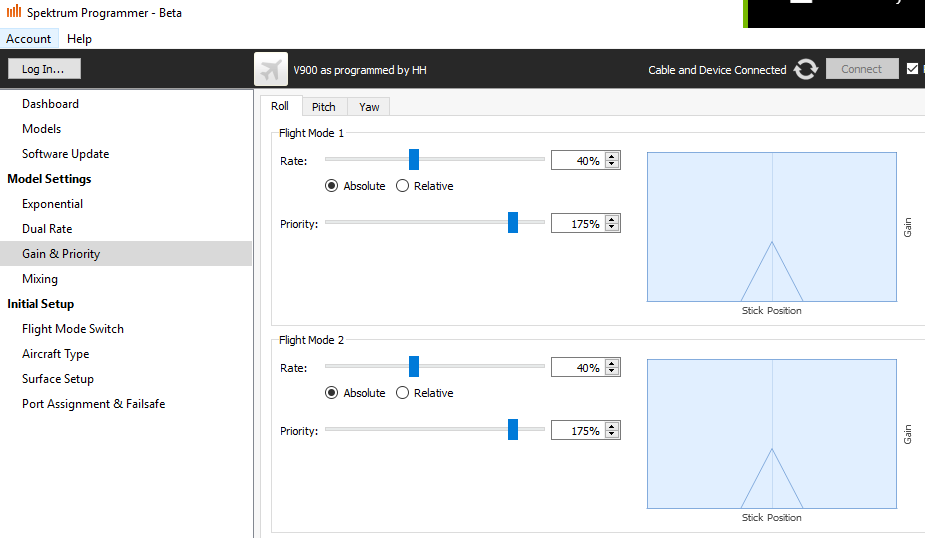The width and height of the screenshot is (925, 538).
Task: Open the Help menu
Action: 79,39
